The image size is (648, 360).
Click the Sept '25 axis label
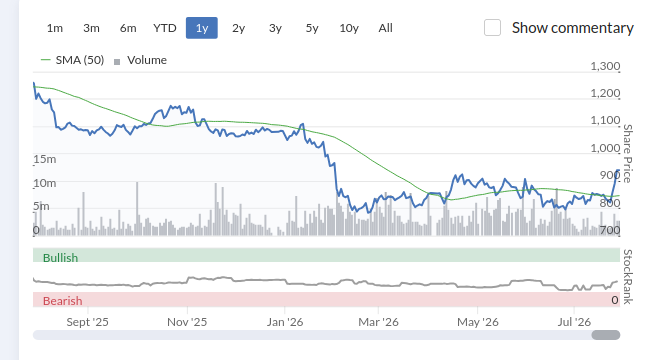pos(88,322)
